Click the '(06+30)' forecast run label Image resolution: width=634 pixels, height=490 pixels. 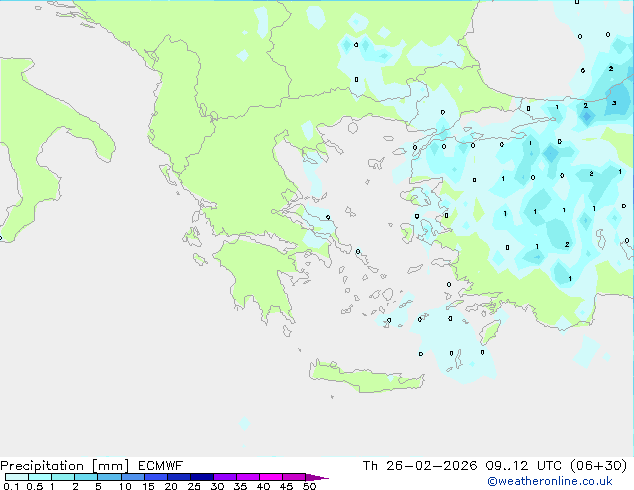point(598,466)
